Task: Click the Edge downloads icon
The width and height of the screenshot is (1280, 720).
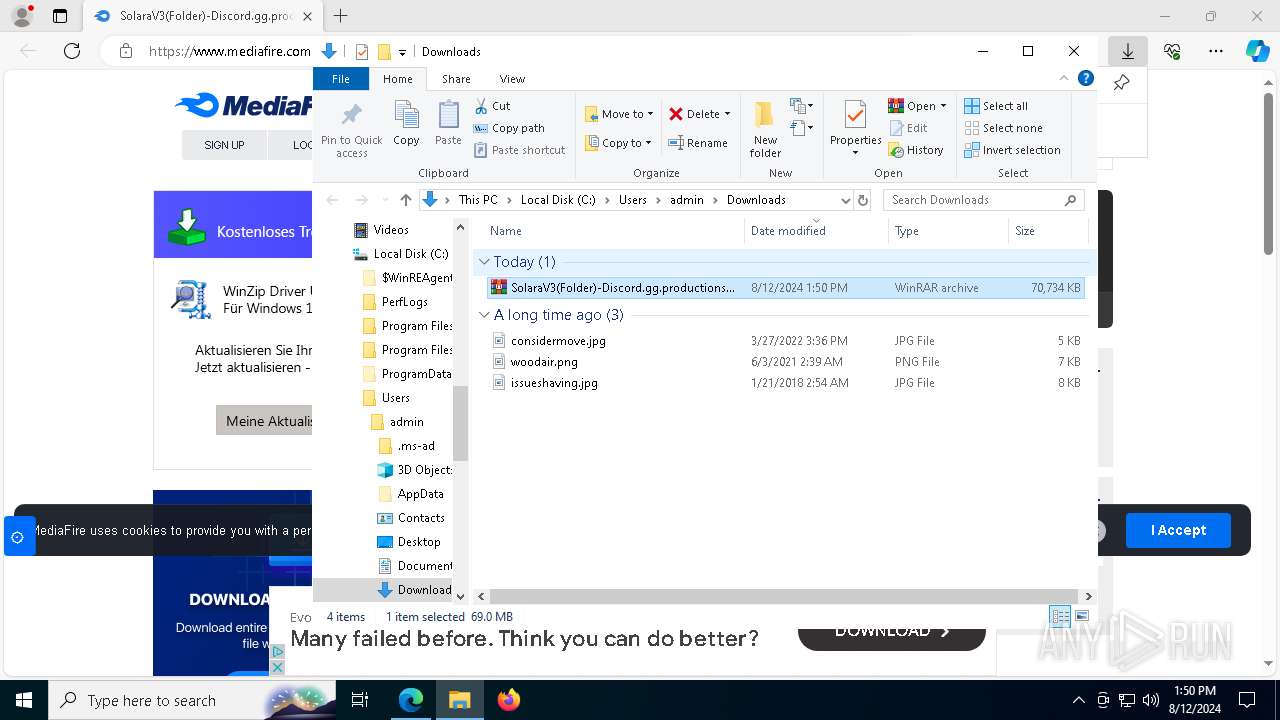Action: click(x=1128, y=51)
